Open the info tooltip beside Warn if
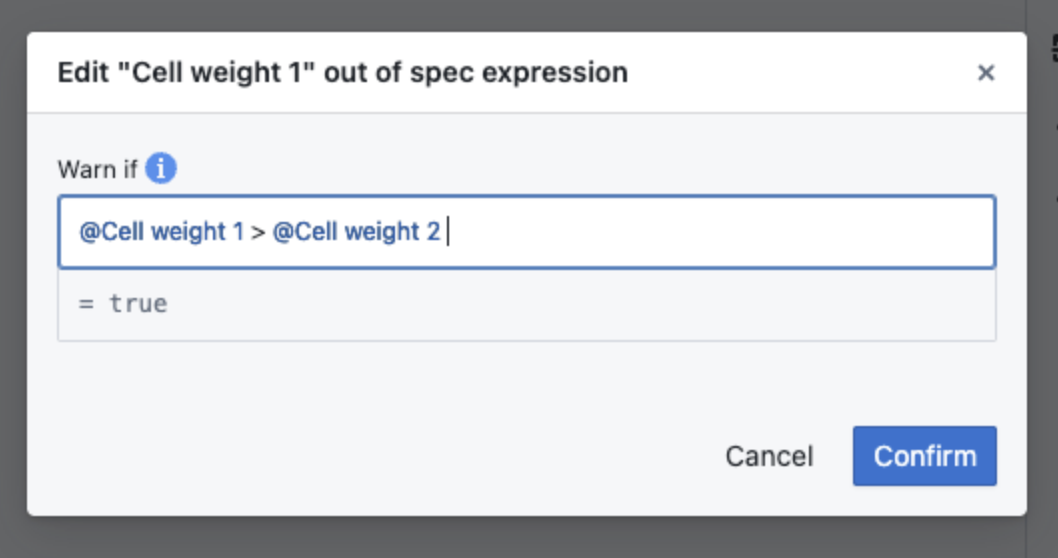Image resolution: width=1058 pixels, height=558 pixels. click(161, 168)
